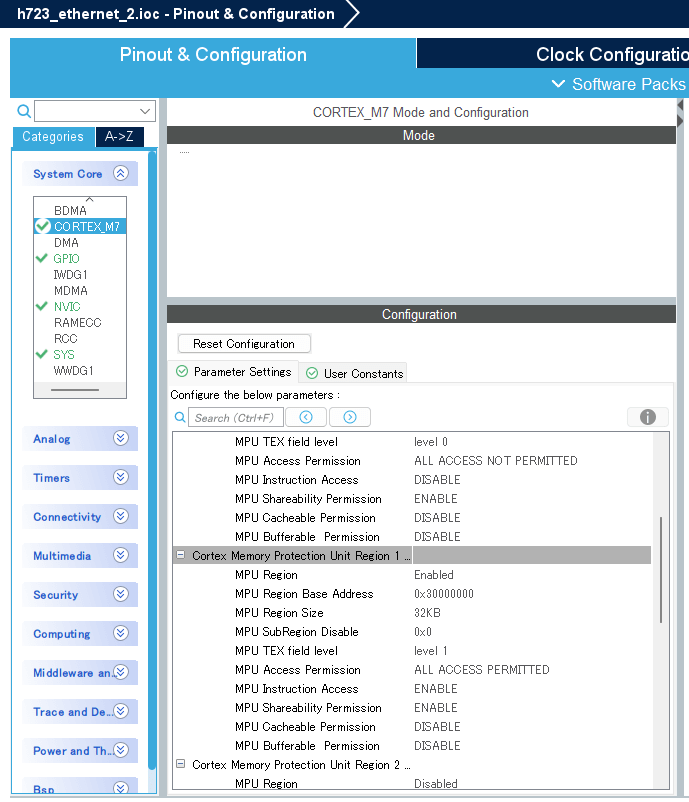The image size is (689, 802).
Task: Click the Reset Configuration button
Action: pos(244,344)
